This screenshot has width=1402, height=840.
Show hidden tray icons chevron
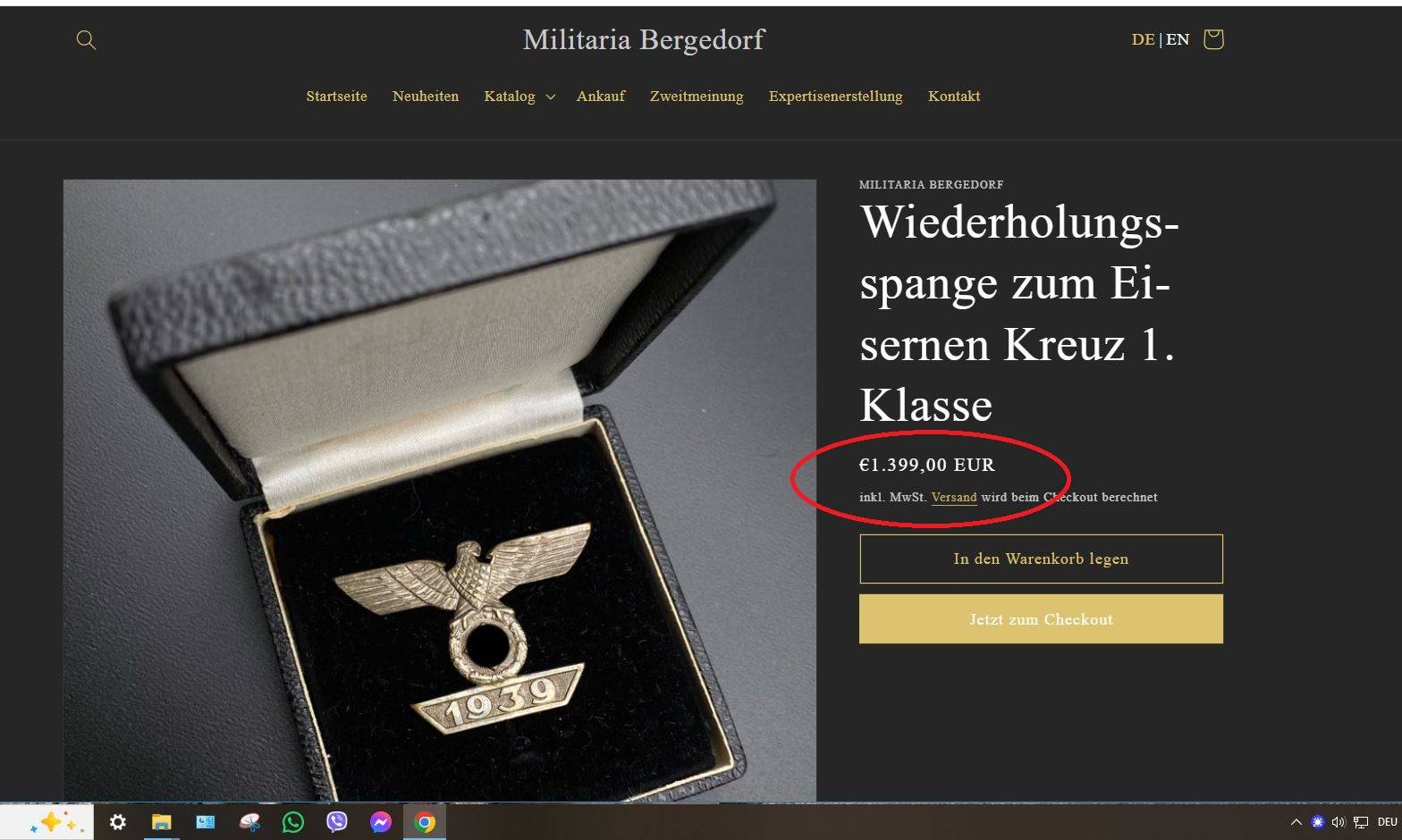[x=1296, y=822]
